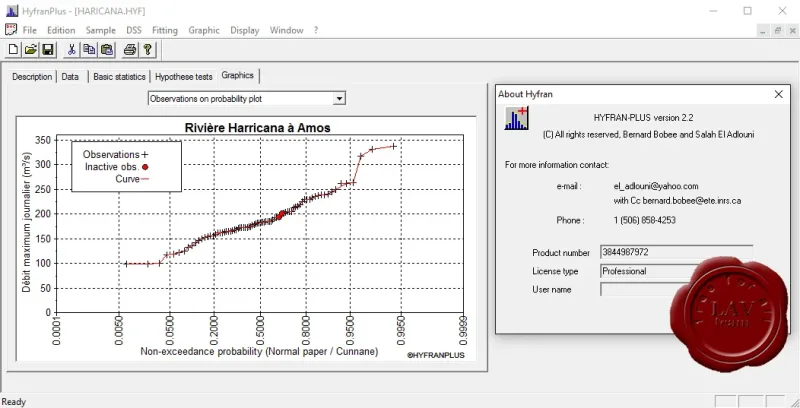Click the ©HYFRANPLUS chart credit text
The image size is (800, 408).
pyautogui.click(x=436, y=355)
